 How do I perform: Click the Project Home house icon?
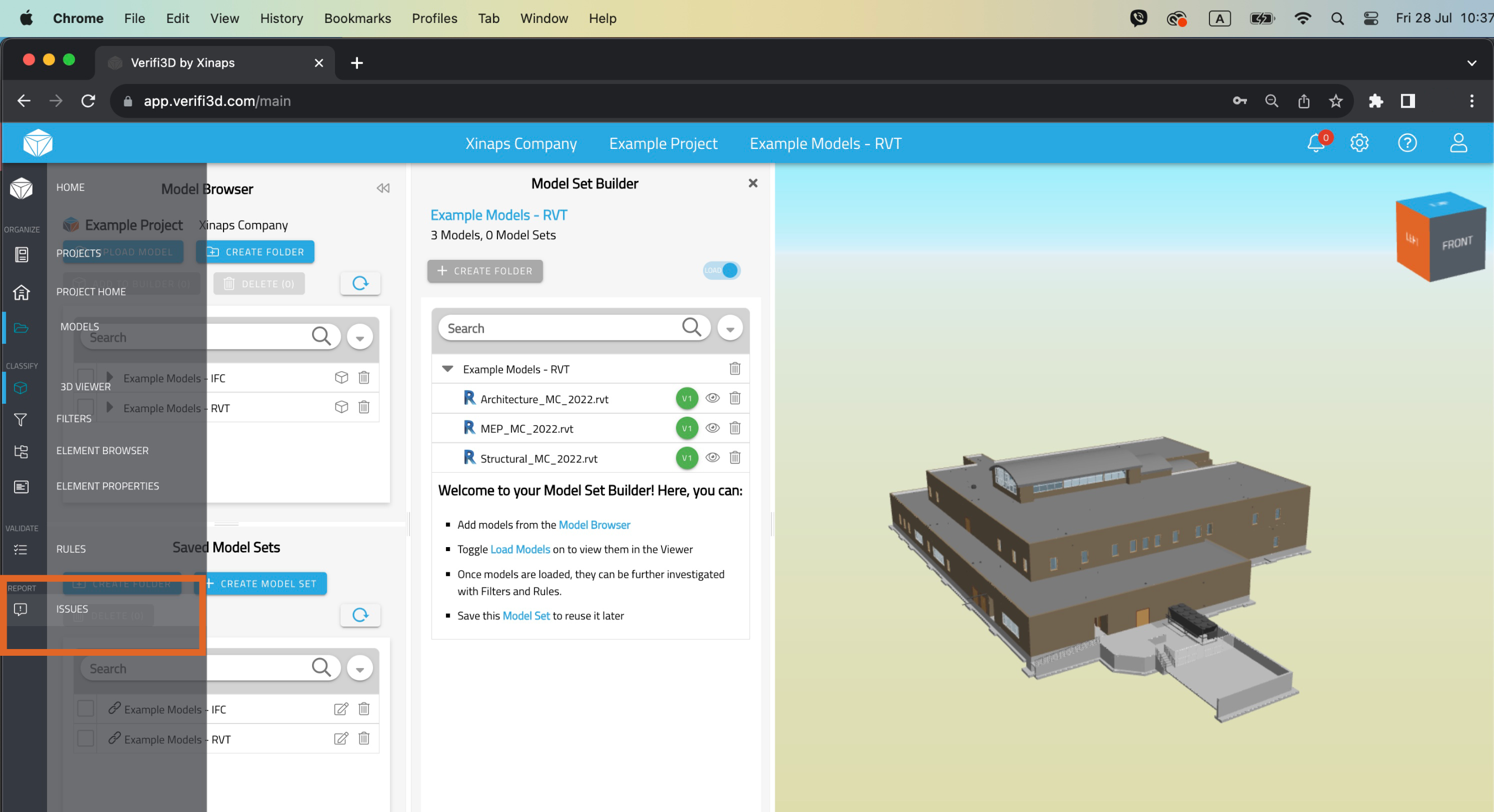(x=21, y=292)
